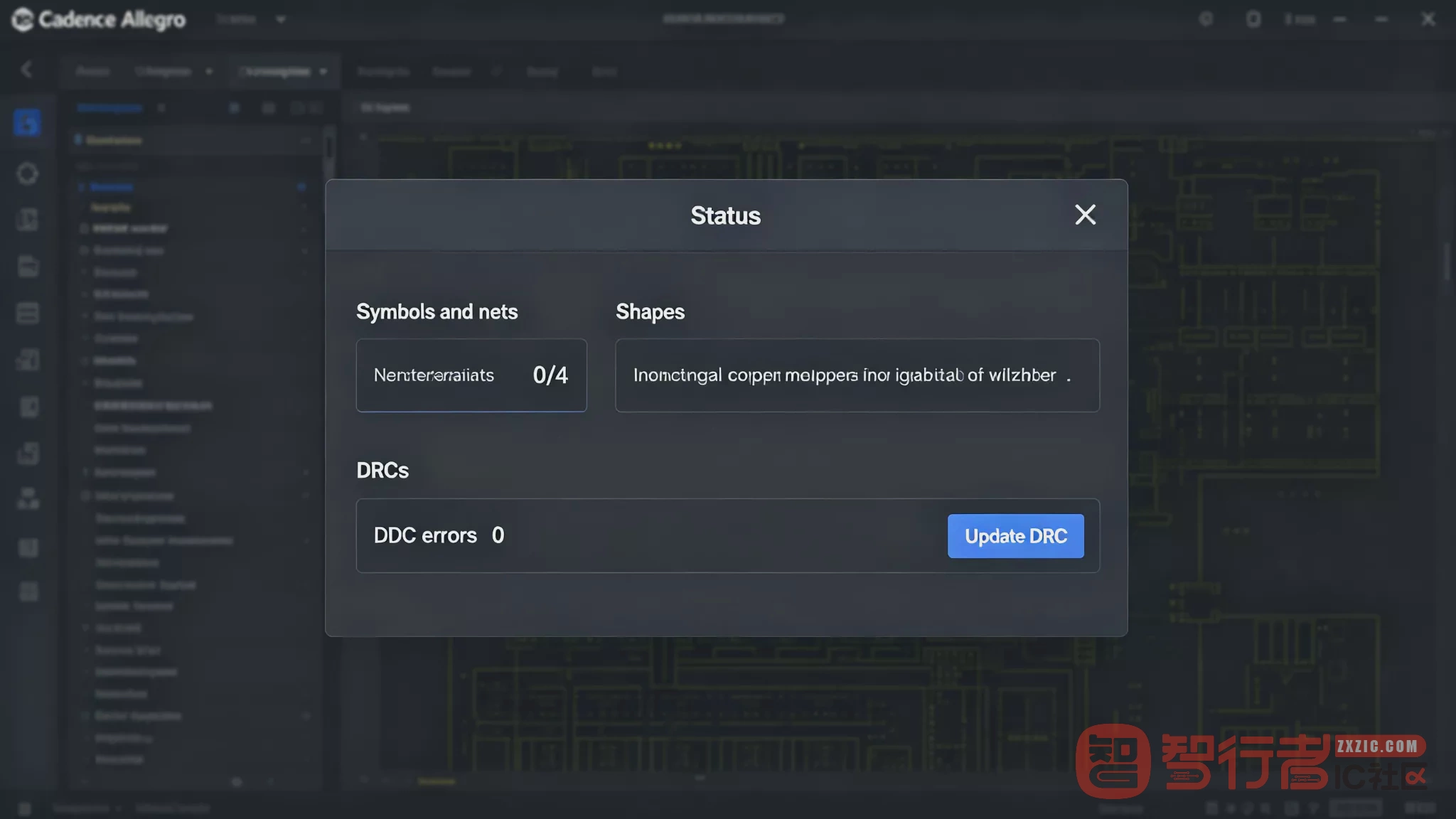The image size is (1456, 819).
Task: Open the circular ring sidebar icon
Action: pyautogui.click(x=27, y=173)
